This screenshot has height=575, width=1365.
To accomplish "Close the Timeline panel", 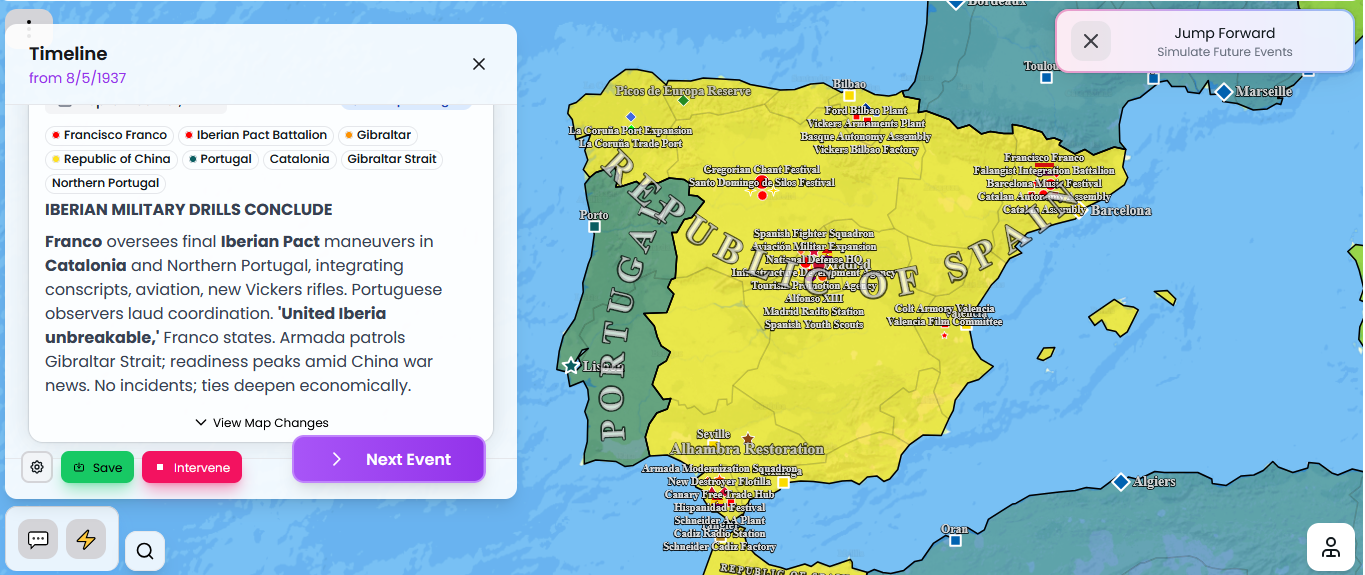I will (479, 64).
